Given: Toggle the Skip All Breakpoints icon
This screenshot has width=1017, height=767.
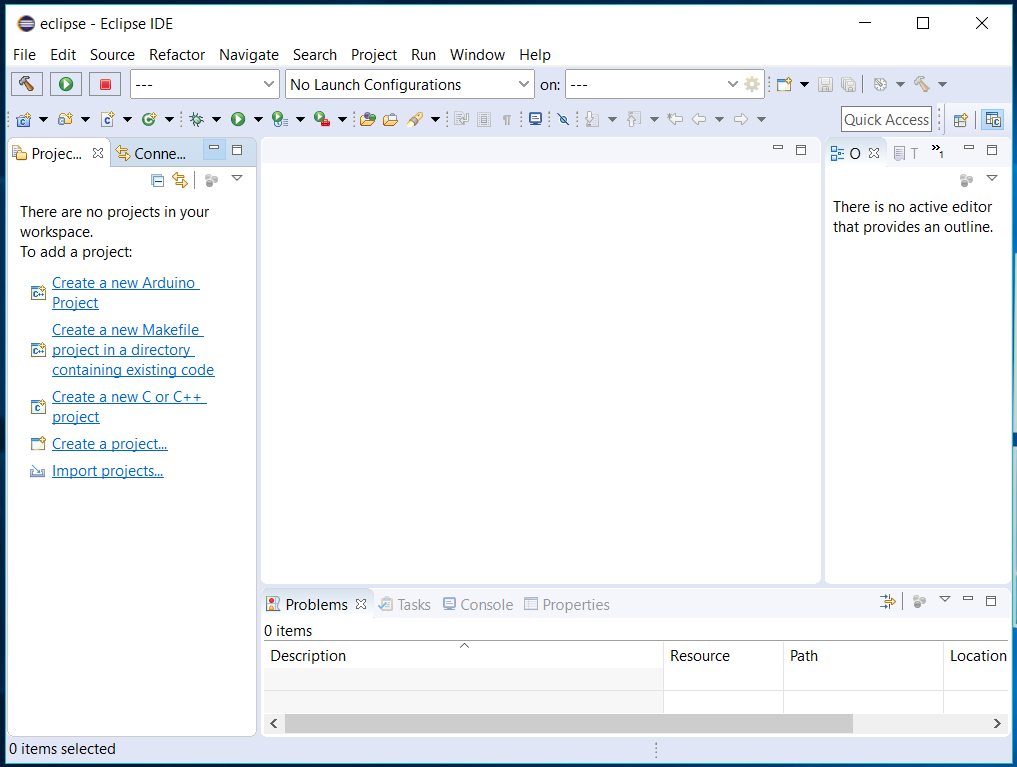Looking at the screenshot, I should (563, 119).
